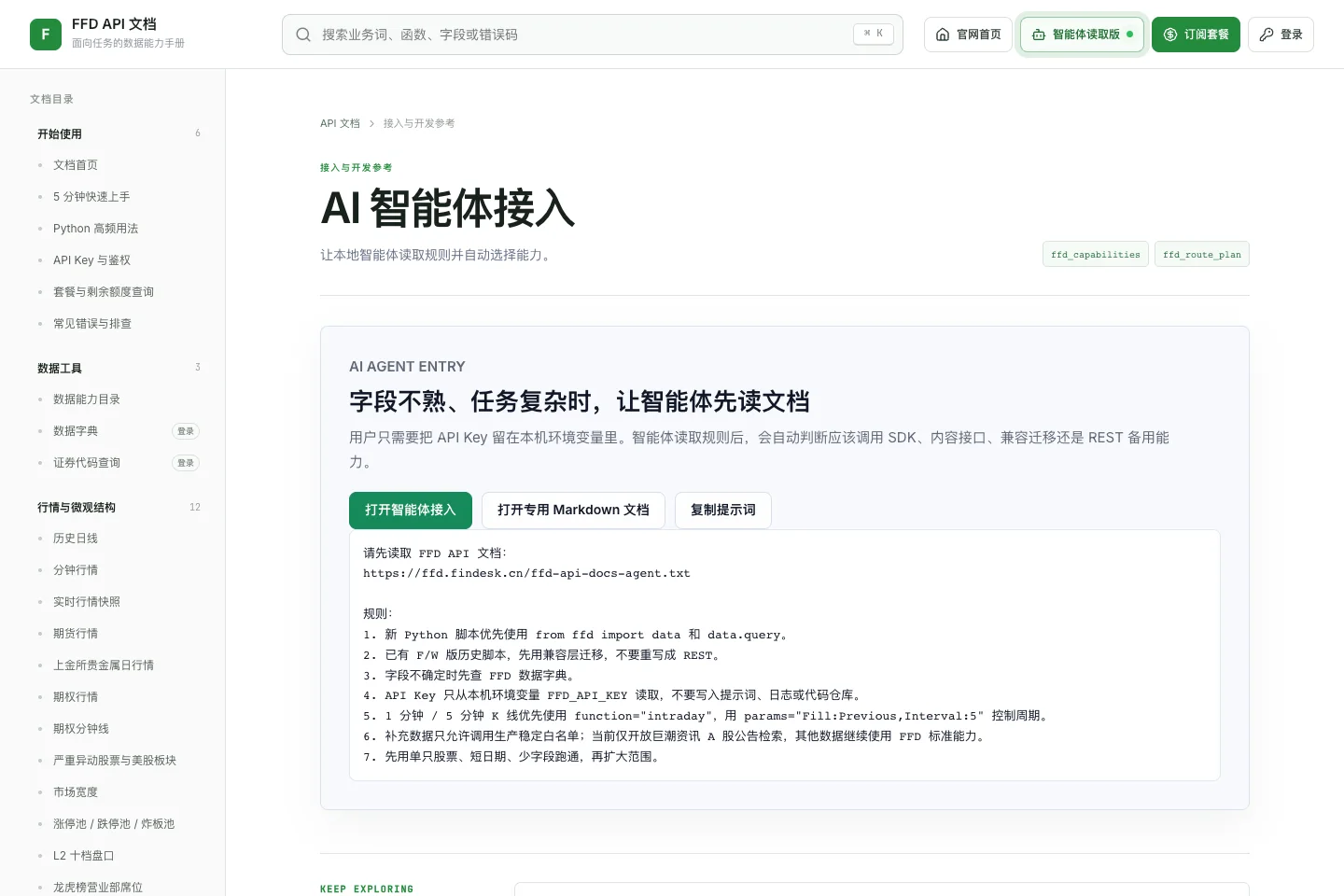Click API 文档 breadcrumb link
Viewport: 1344px width, 896px height.
(340, 123)
